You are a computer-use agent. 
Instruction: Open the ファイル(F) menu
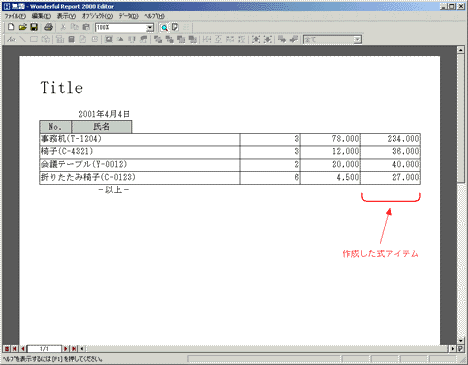(15, 16)
